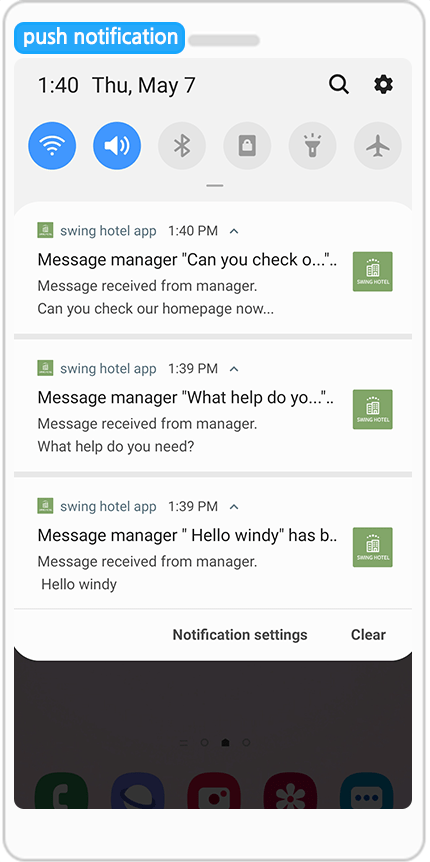
Task: Toggle the sound mode quick setting
Action: click(117, 146)
